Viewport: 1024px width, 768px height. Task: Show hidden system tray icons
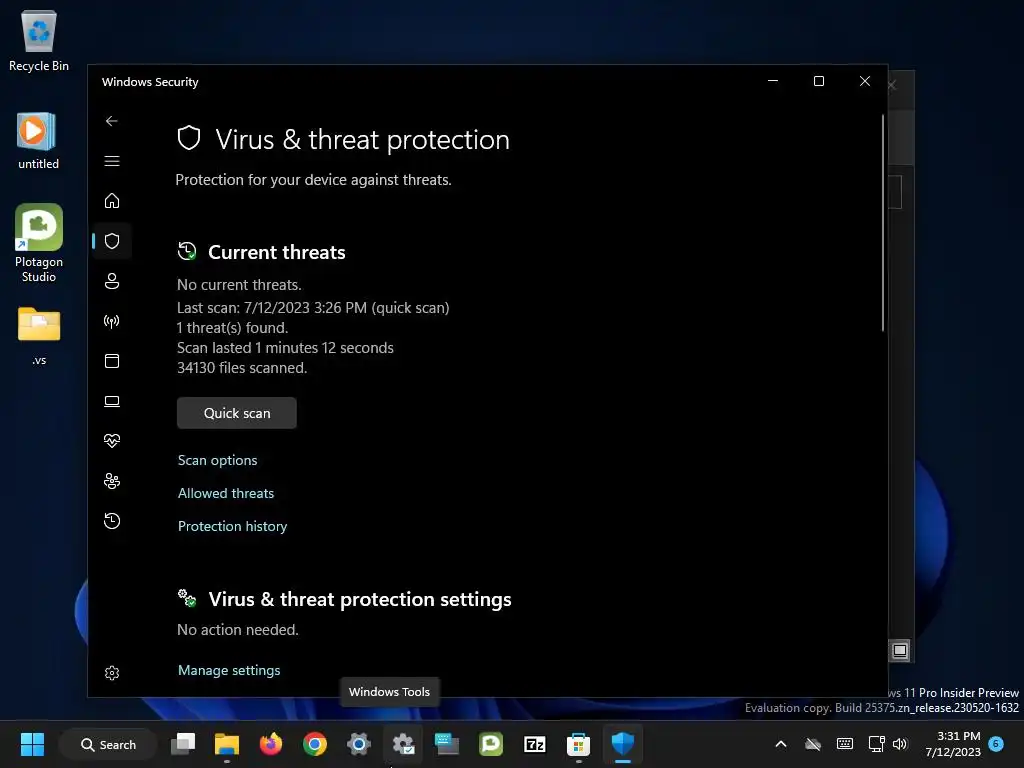point(780,744)
